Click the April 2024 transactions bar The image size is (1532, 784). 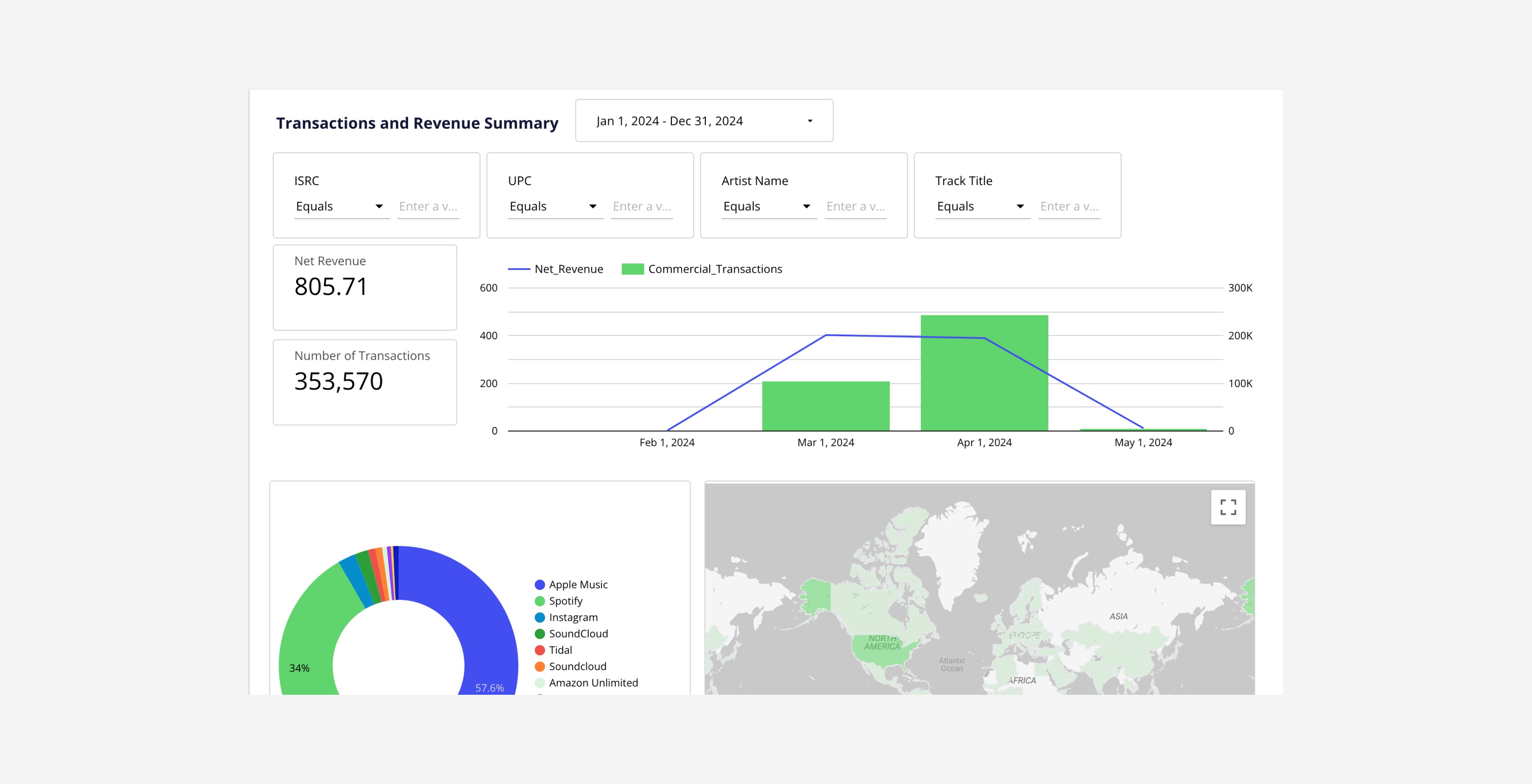(984, 373)
